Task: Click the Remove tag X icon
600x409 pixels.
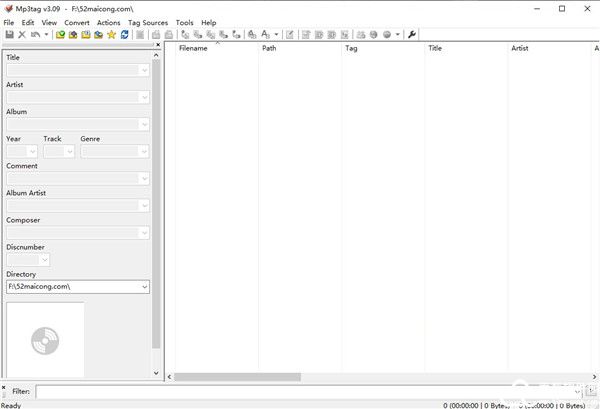Action: coord(22,34)
